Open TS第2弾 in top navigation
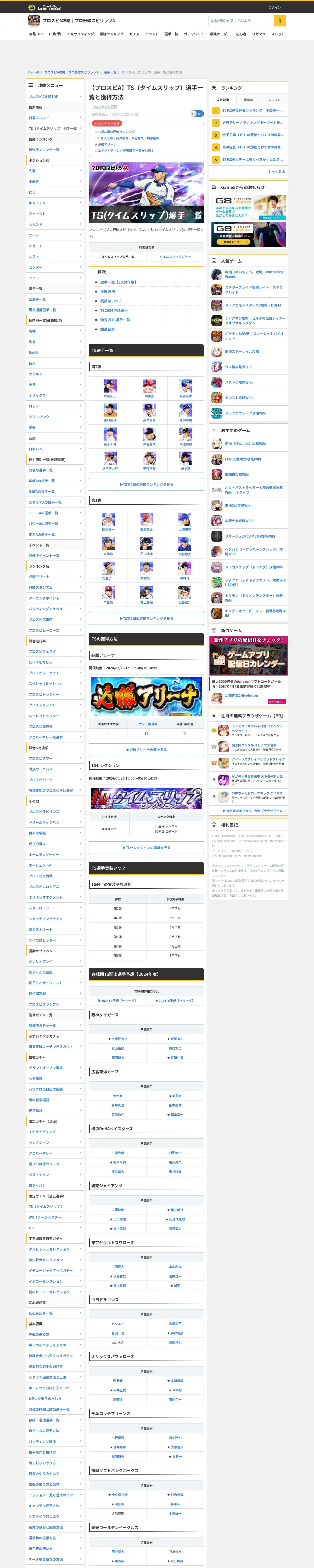The image size is (314, 1568). (x=55, y=34)
